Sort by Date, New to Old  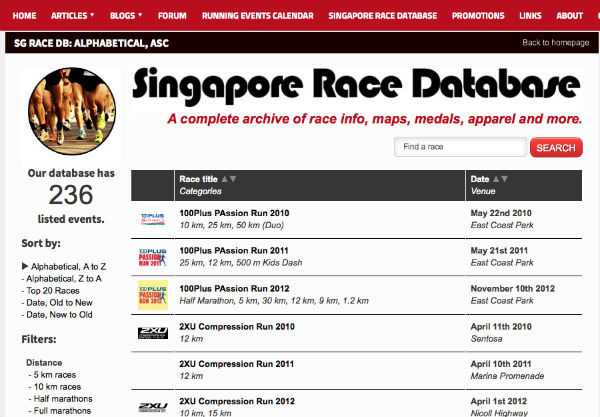pyautogui.click(x=59, y=314)
